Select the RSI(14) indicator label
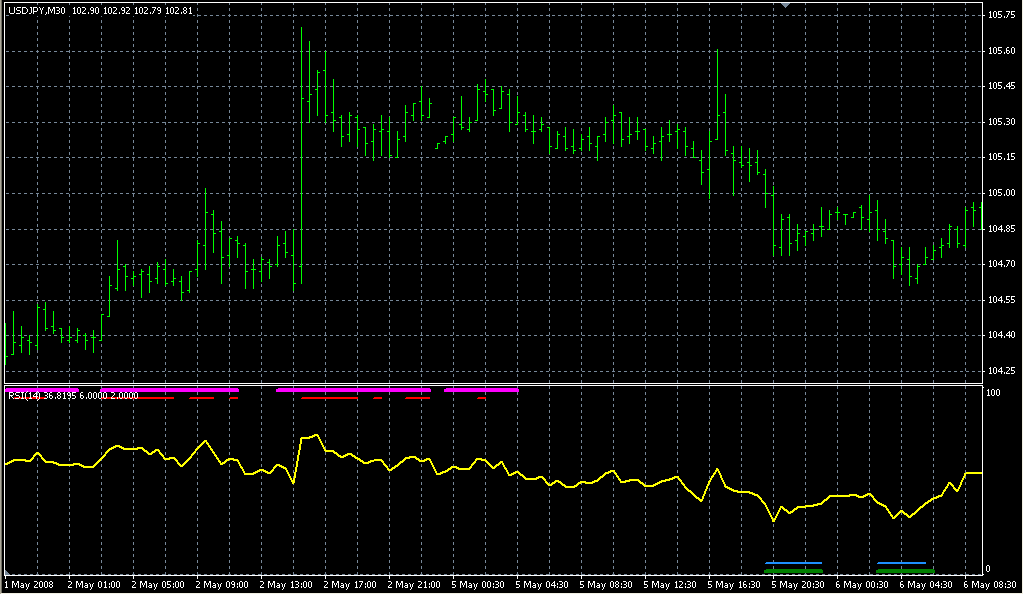This screenshot has height=594, width=1024. coord(30,396)
